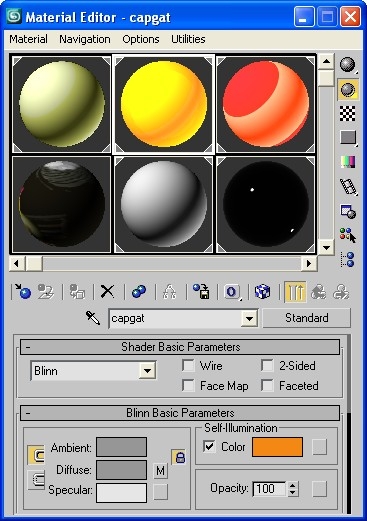
Task: Click the Make Material Copy icon
Action: point(139,292)
